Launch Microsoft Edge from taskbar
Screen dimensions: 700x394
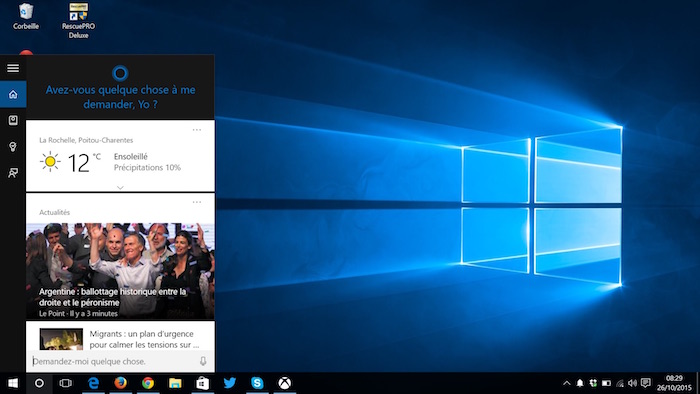point(93,383)
